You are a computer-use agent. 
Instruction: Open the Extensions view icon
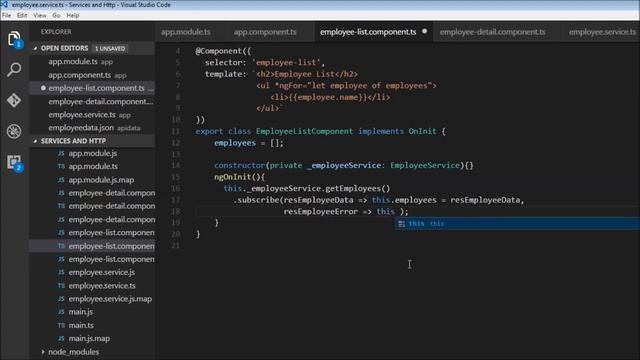(x=14, y=162)
